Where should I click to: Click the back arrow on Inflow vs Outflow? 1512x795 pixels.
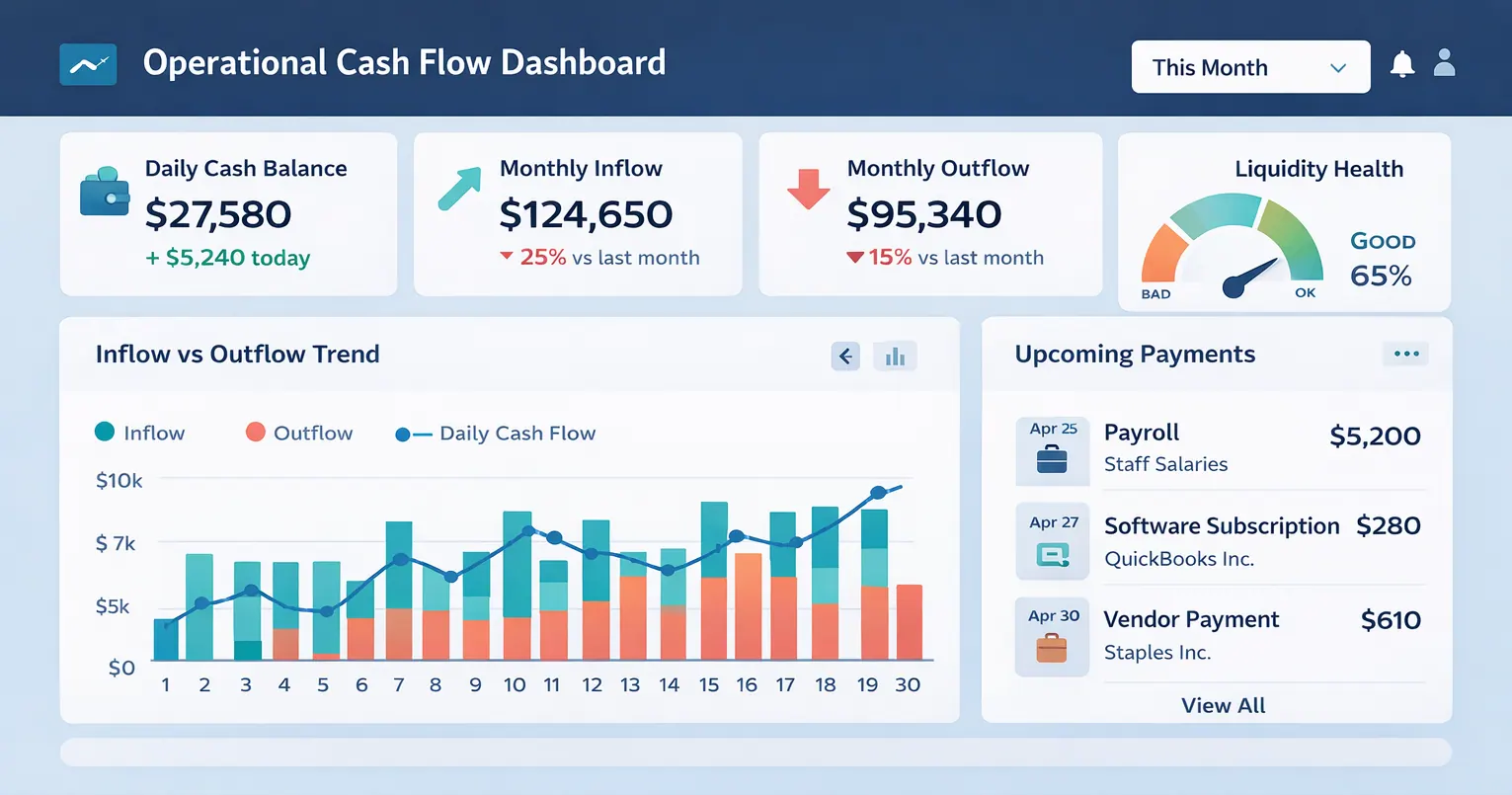pyautogui.click(x=845, y=356)
